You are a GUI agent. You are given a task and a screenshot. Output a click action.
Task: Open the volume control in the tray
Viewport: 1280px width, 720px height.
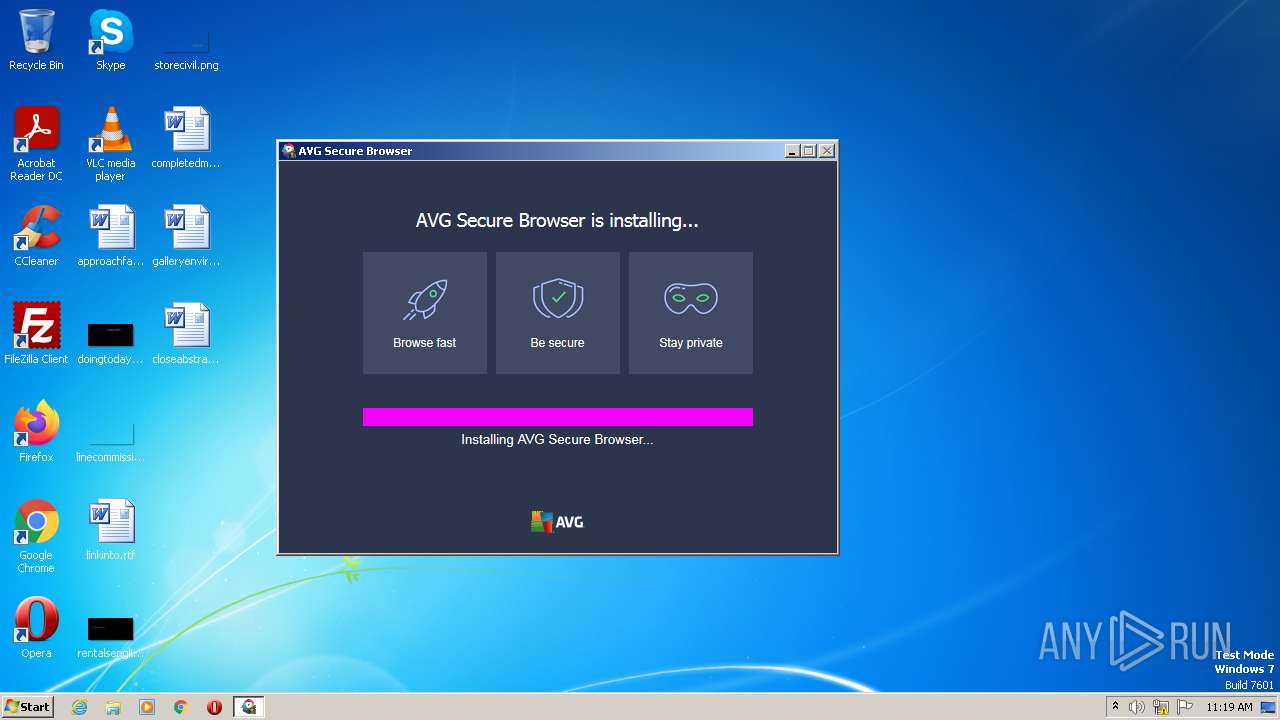tap(1137, 707)
